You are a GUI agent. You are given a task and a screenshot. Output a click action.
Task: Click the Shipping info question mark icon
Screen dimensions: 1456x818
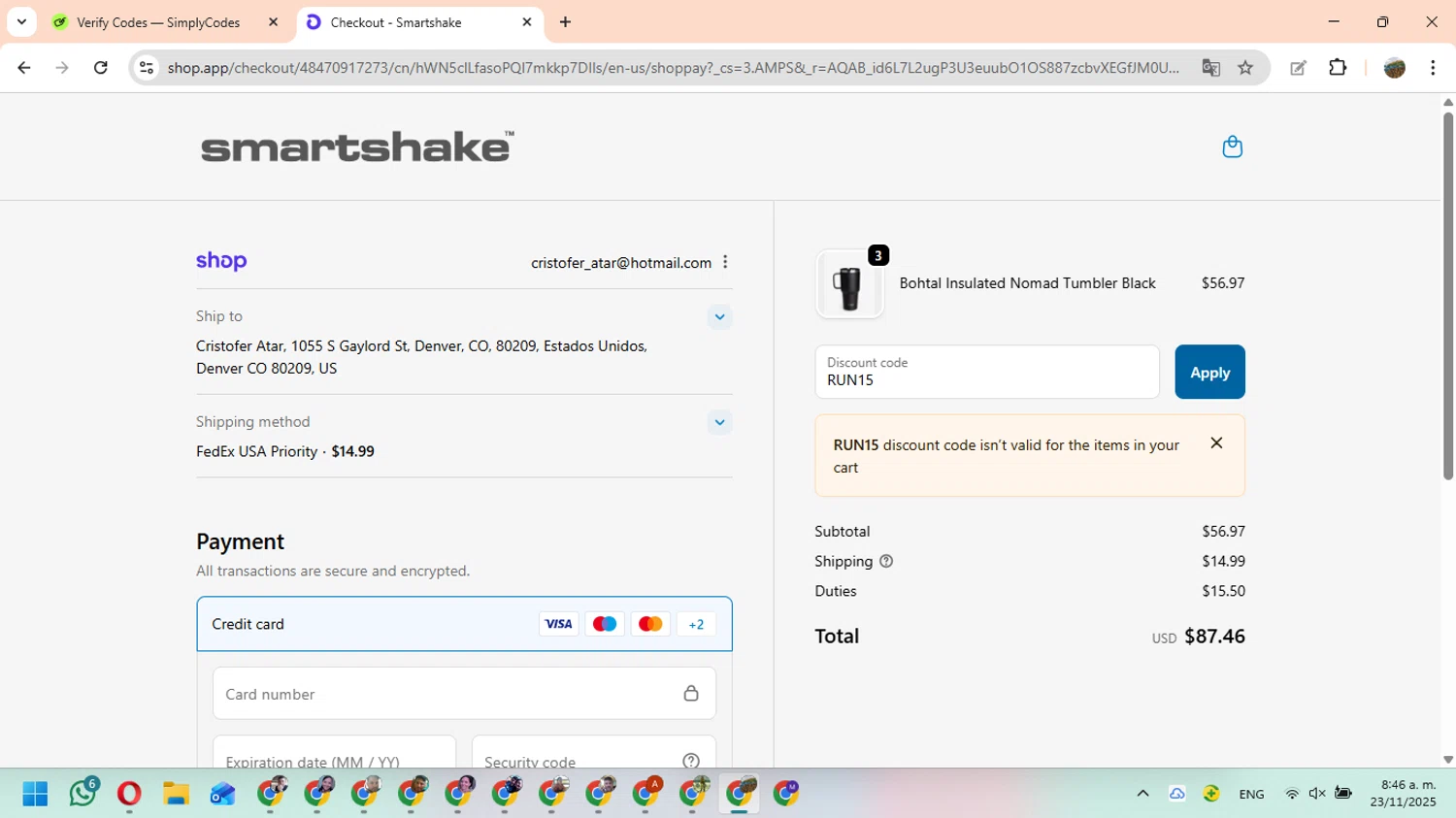(x=885, y=561)
